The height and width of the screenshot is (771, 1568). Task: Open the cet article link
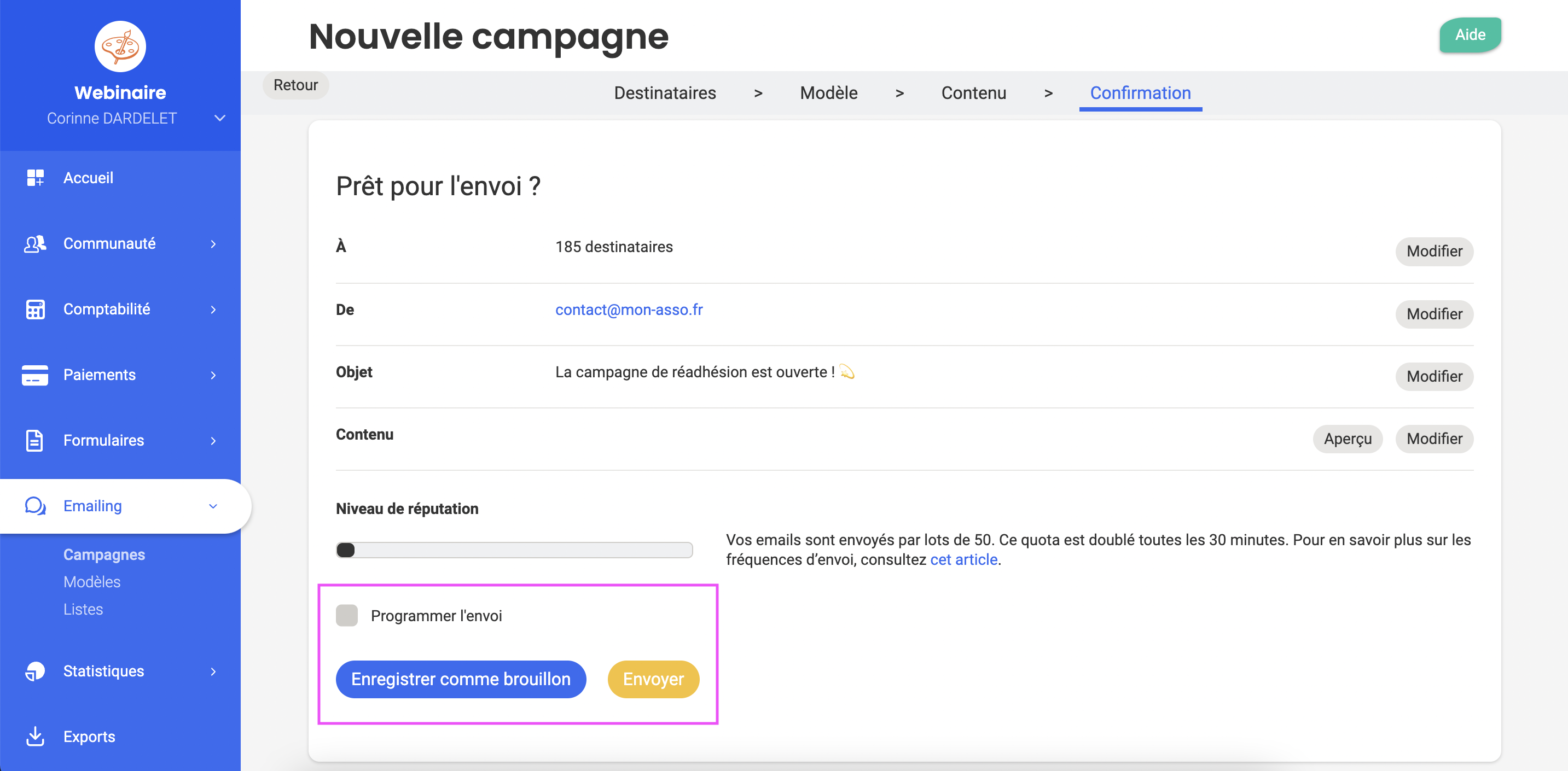click(963, 559)
